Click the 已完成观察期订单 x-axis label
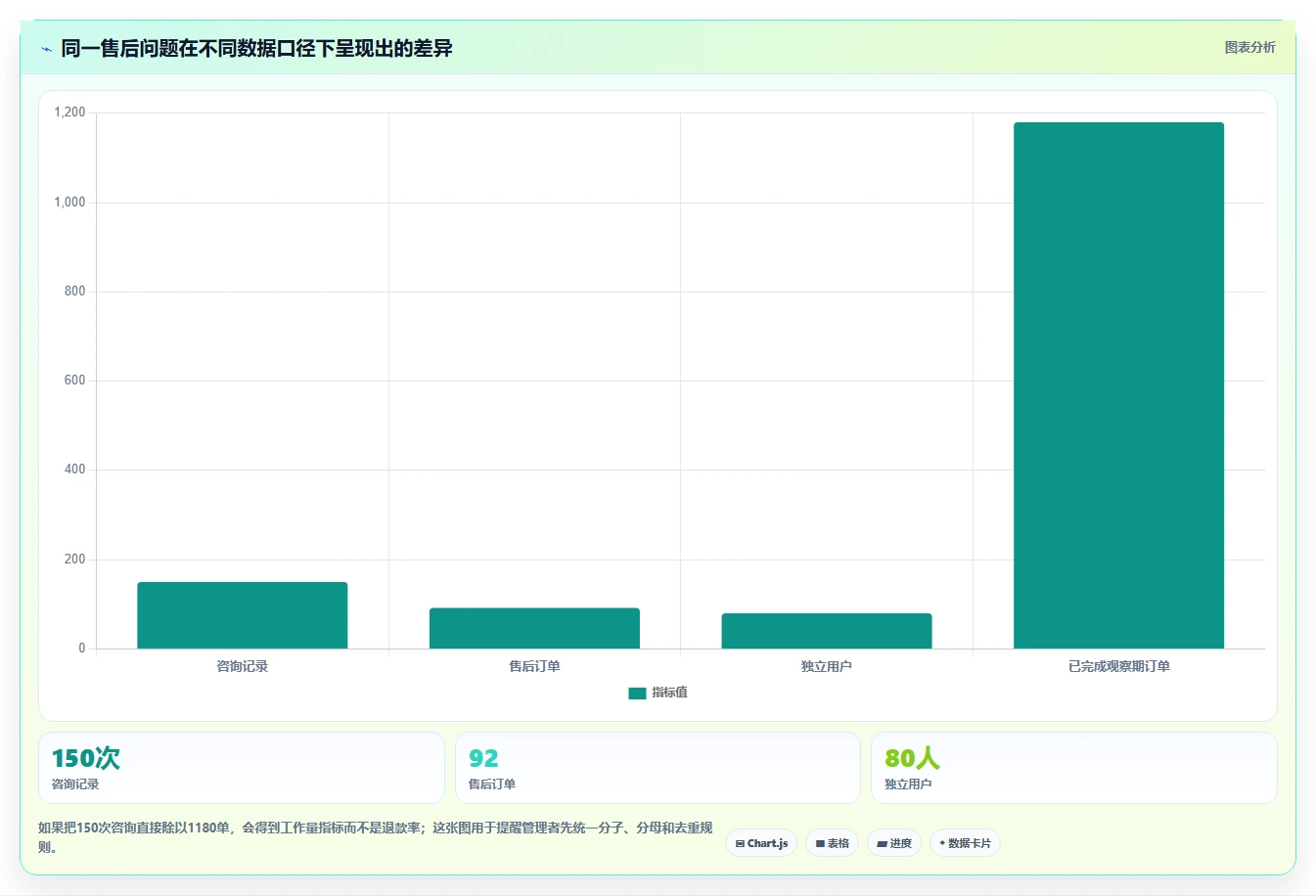This screenshot has width=1316, height=896. pos(1118,666)
